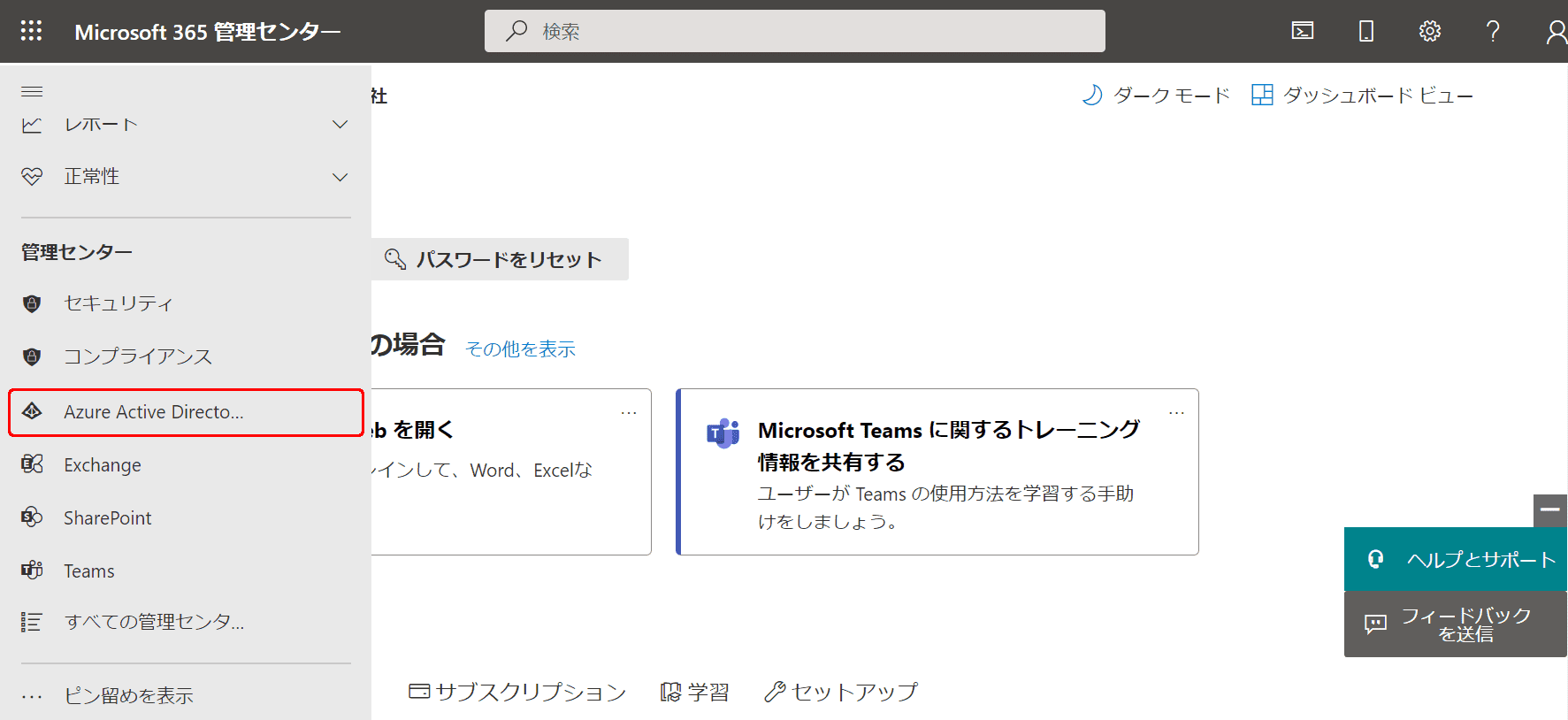Collapse navigation with the hamburger menu icon
The height and width of the screenshot is (720, 1568).
point(32,92)
